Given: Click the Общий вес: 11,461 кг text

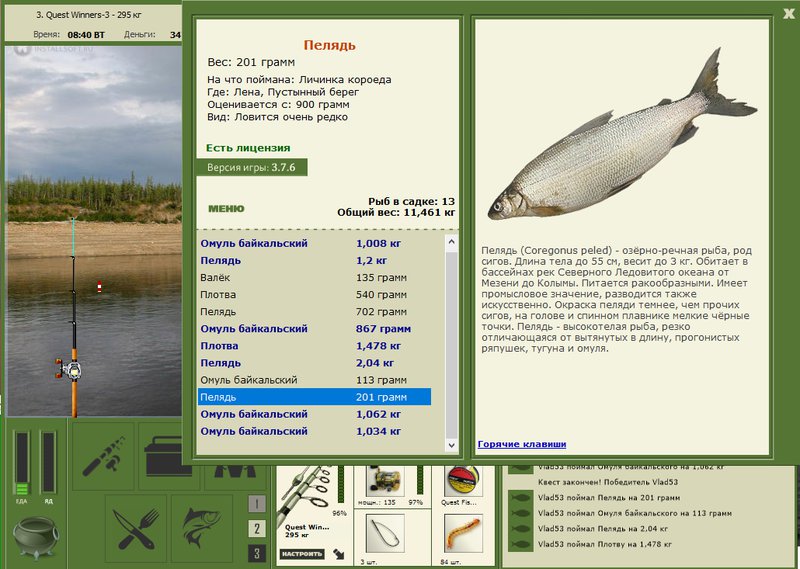Looking at the screenshot, I should tap(396, 212).
